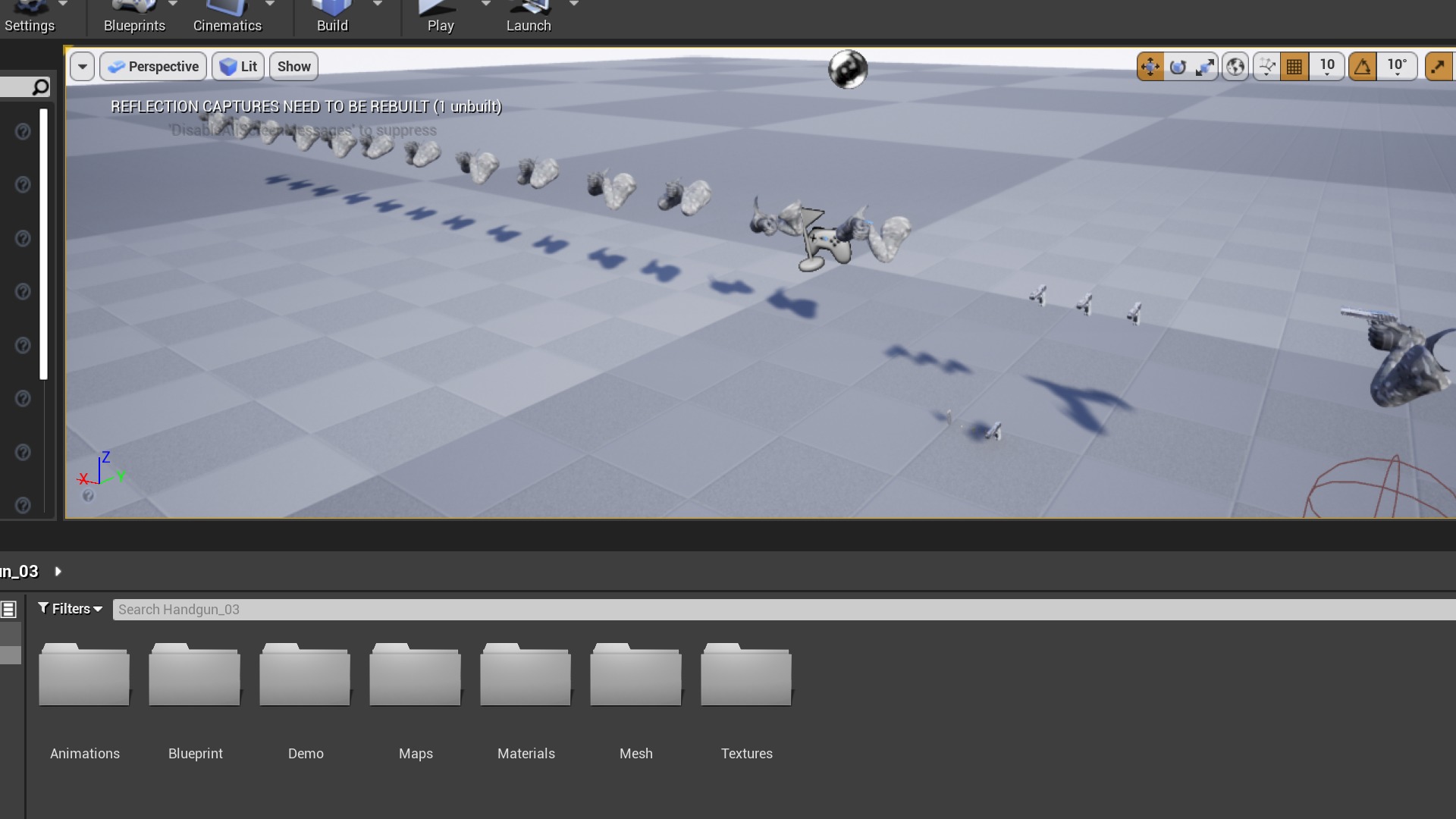The width and height of the screenshot is (1456, 819).
Task: Toggle rotation angle snapping
Action: (1363, 67)
